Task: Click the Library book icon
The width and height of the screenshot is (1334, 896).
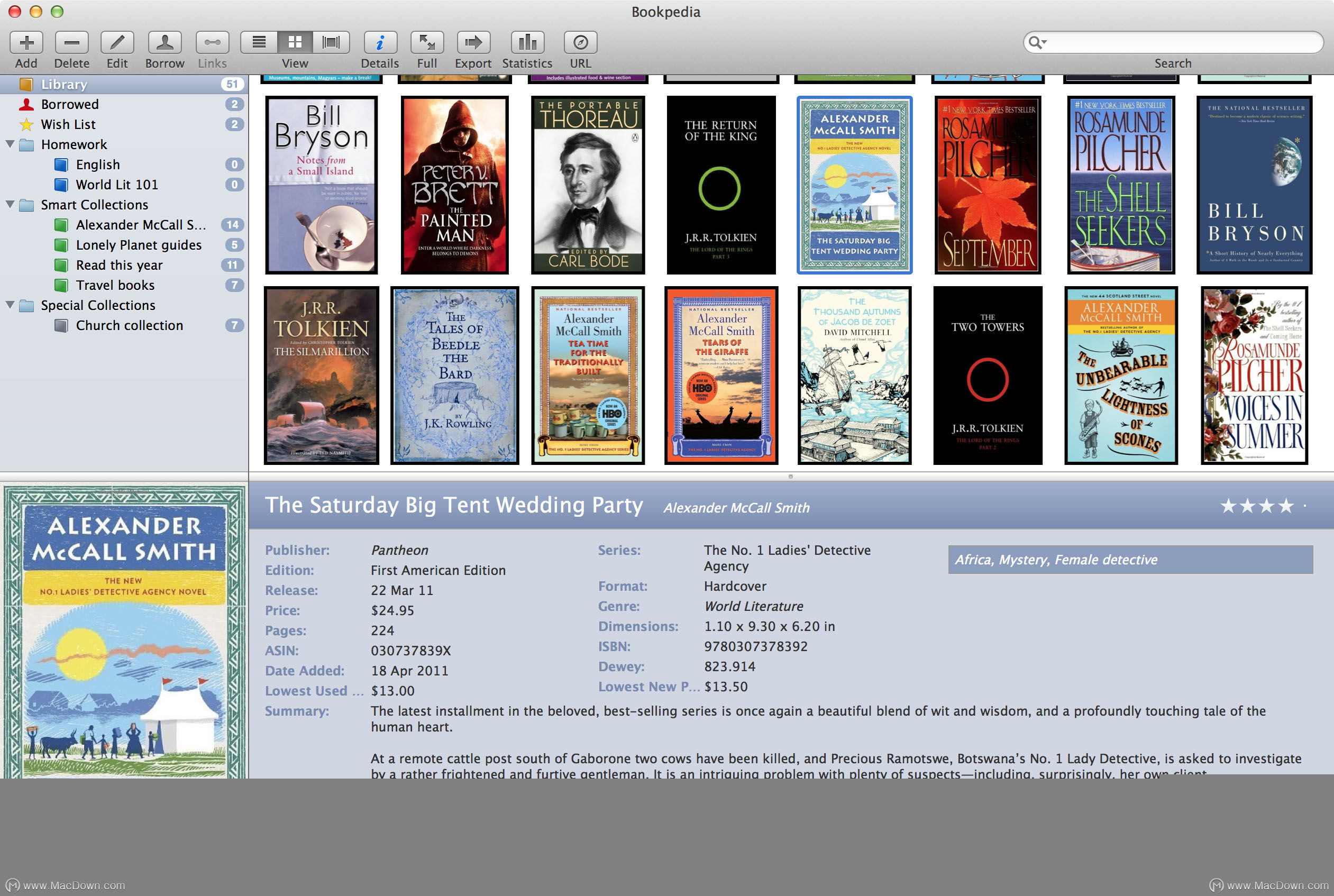Action: [x=26, y=84]
